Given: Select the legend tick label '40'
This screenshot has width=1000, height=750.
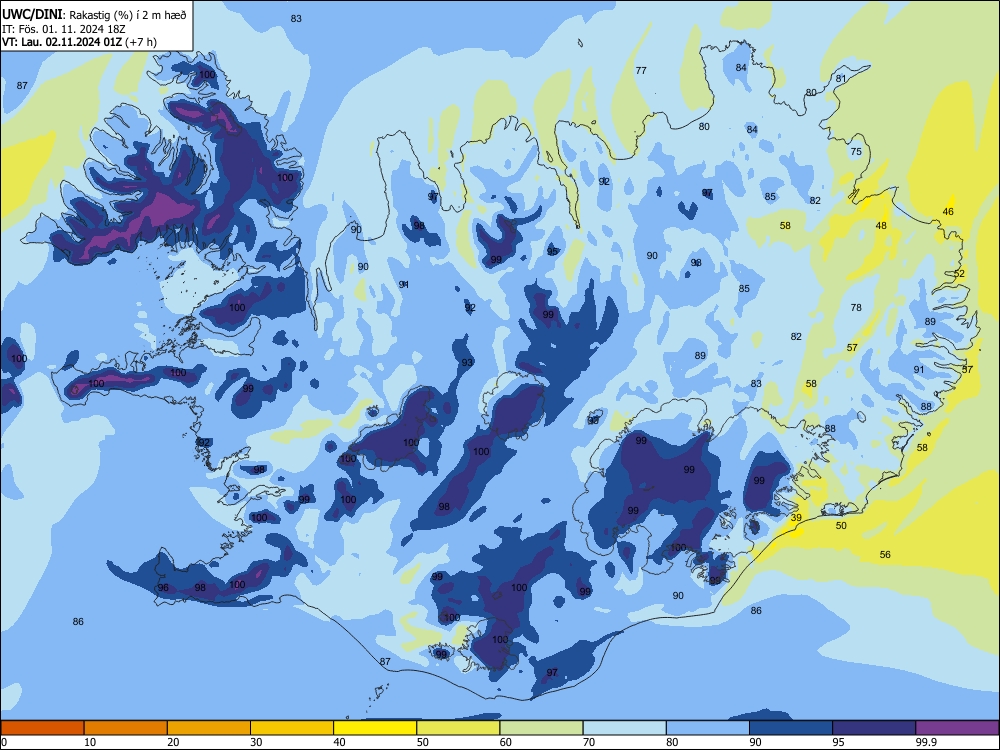Looking at the screenshot, I should pos(339,742).
